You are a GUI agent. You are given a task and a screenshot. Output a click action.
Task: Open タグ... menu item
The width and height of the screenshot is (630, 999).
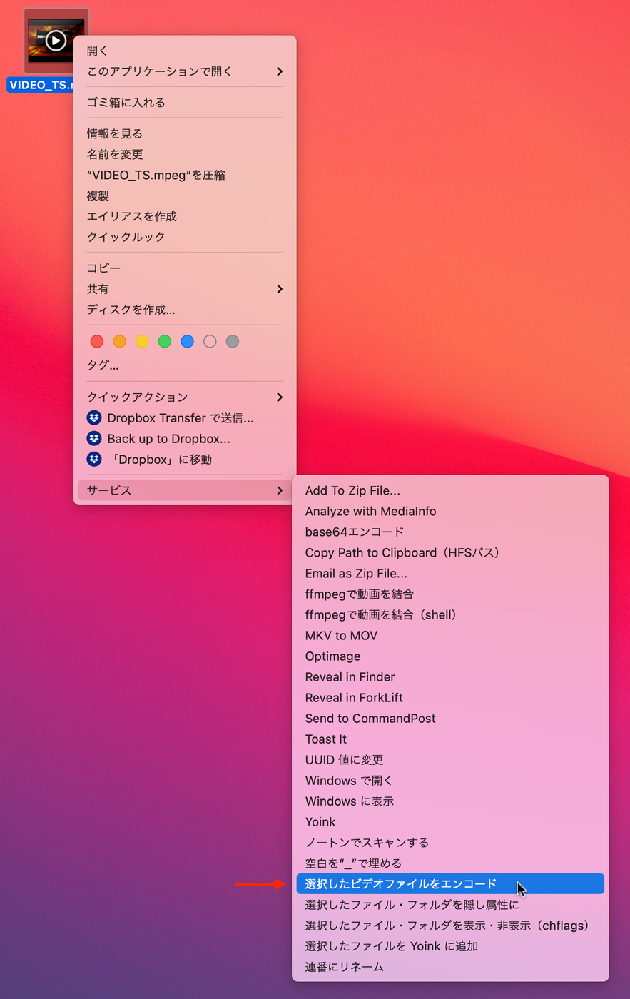(185, 365)
